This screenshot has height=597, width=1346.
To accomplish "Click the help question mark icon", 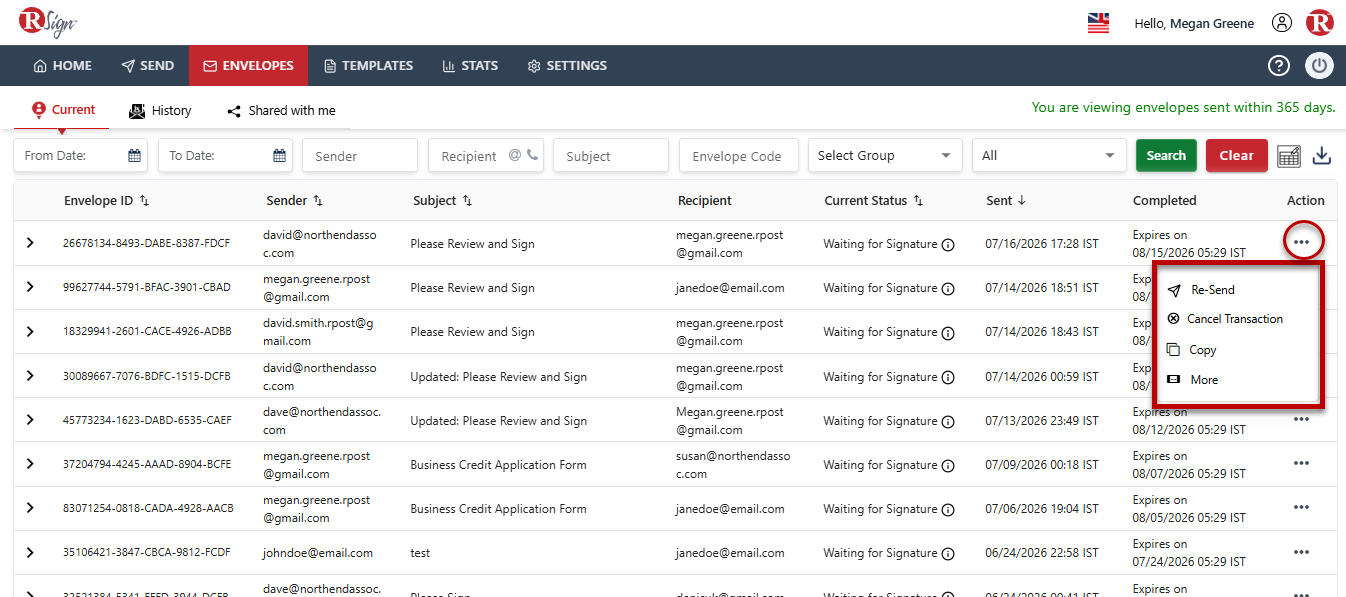I will [1279, 66].
